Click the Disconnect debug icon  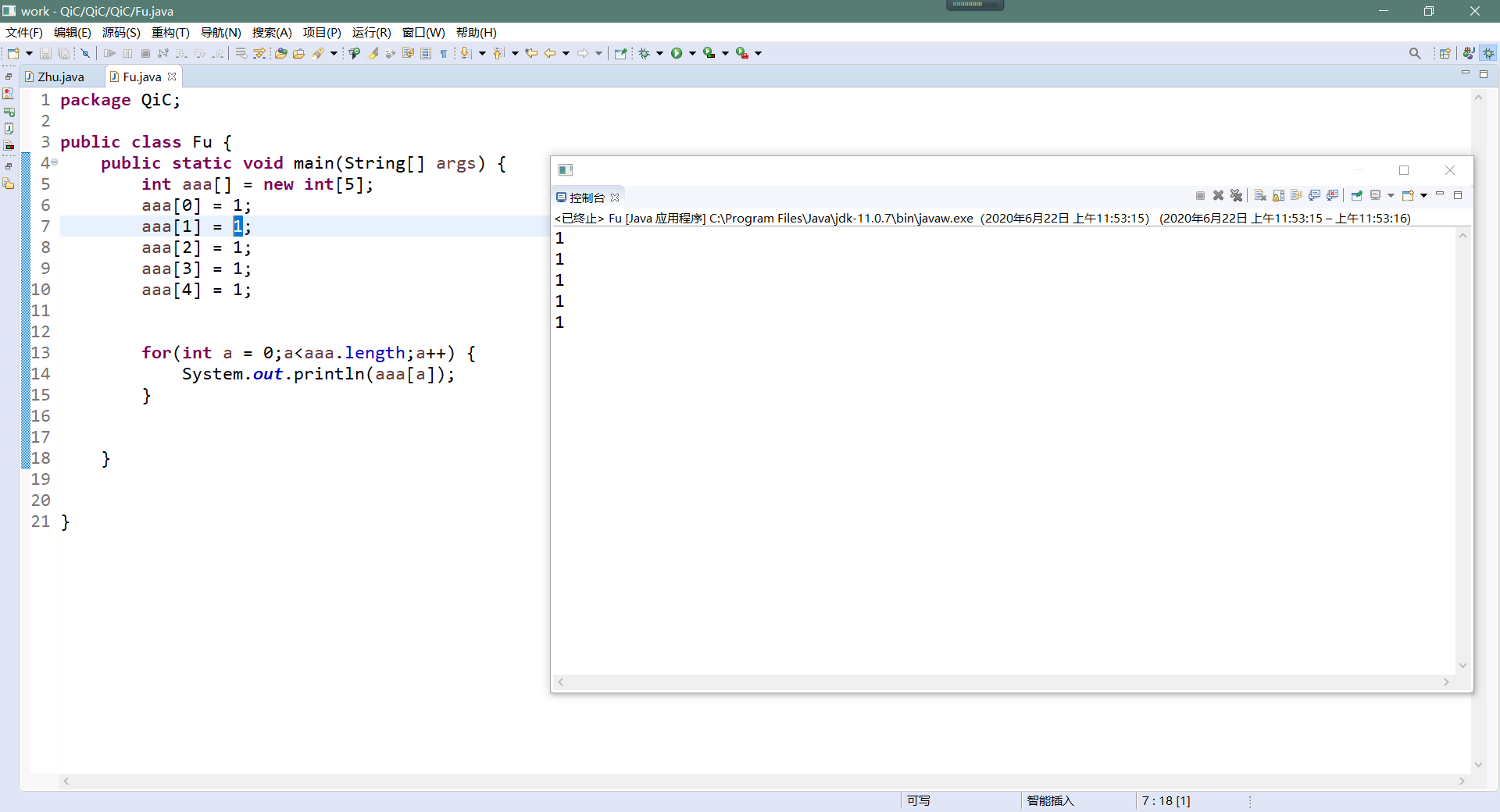click(x=162, y=53)
